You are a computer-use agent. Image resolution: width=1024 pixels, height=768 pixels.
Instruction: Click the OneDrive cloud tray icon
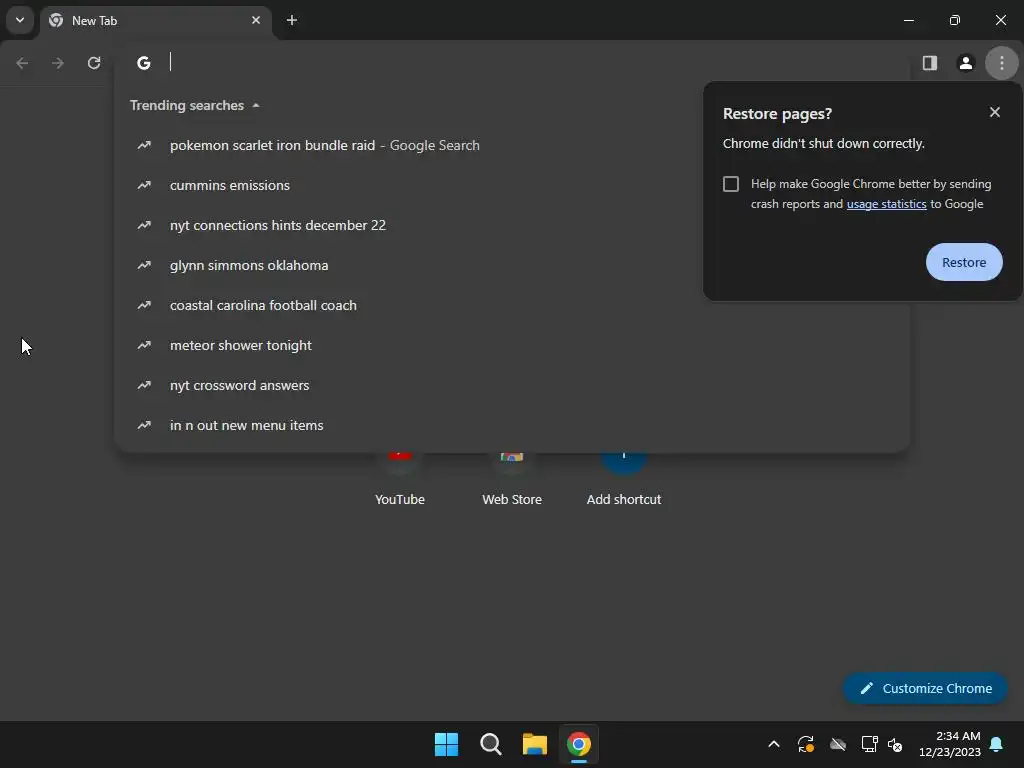(838, 744)
